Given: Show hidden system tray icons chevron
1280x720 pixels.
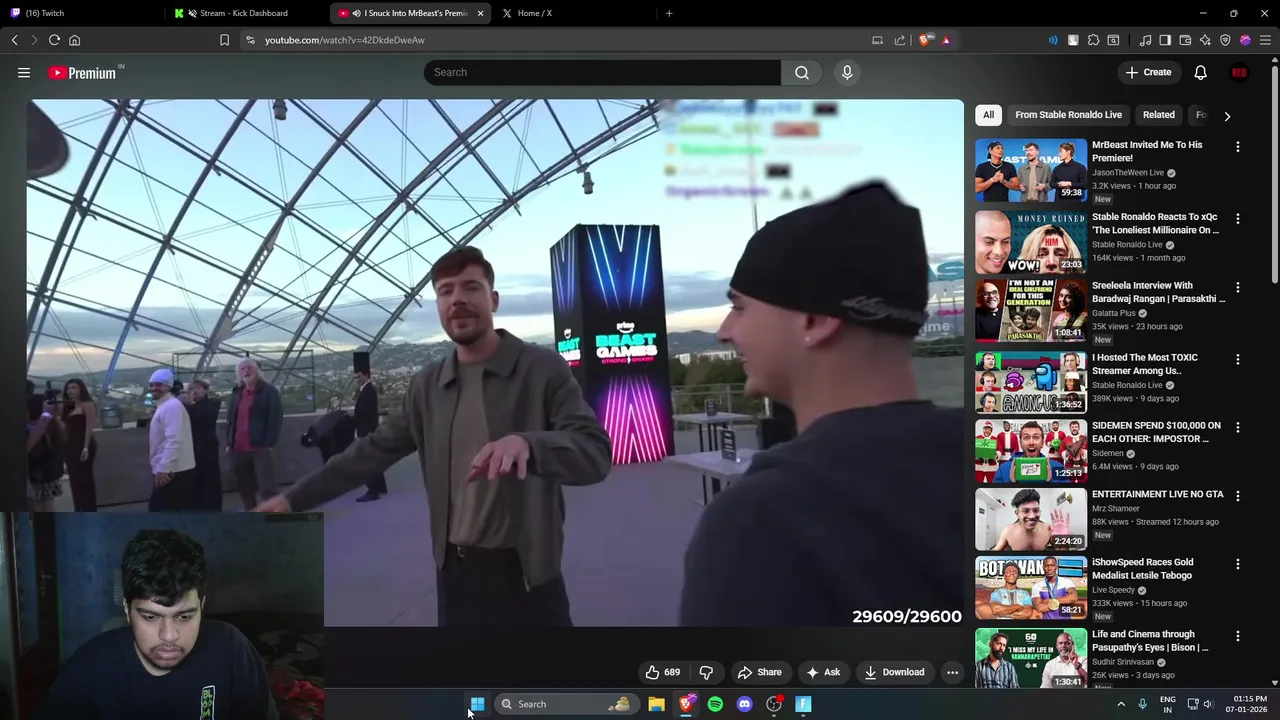Looking at the screenshot, I should 1121,704.
